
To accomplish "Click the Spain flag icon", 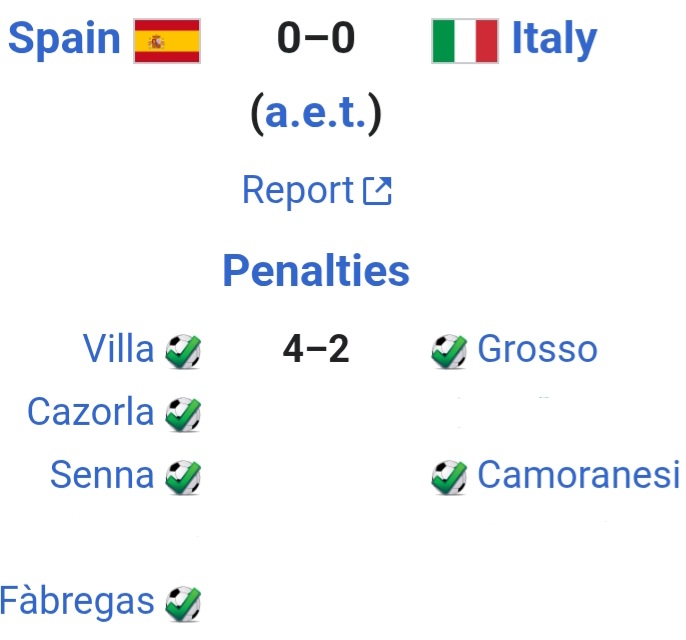I will (167, 41).
